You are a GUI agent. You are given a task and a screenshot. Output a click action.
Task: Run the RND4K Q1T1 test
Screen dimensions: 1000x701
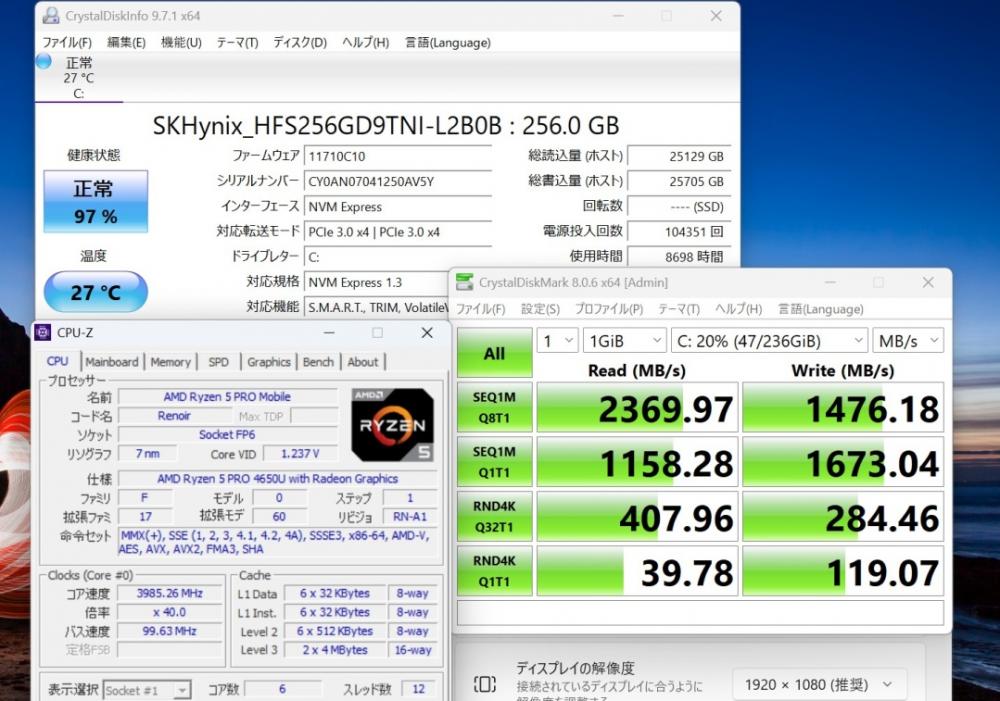(494, 571)
